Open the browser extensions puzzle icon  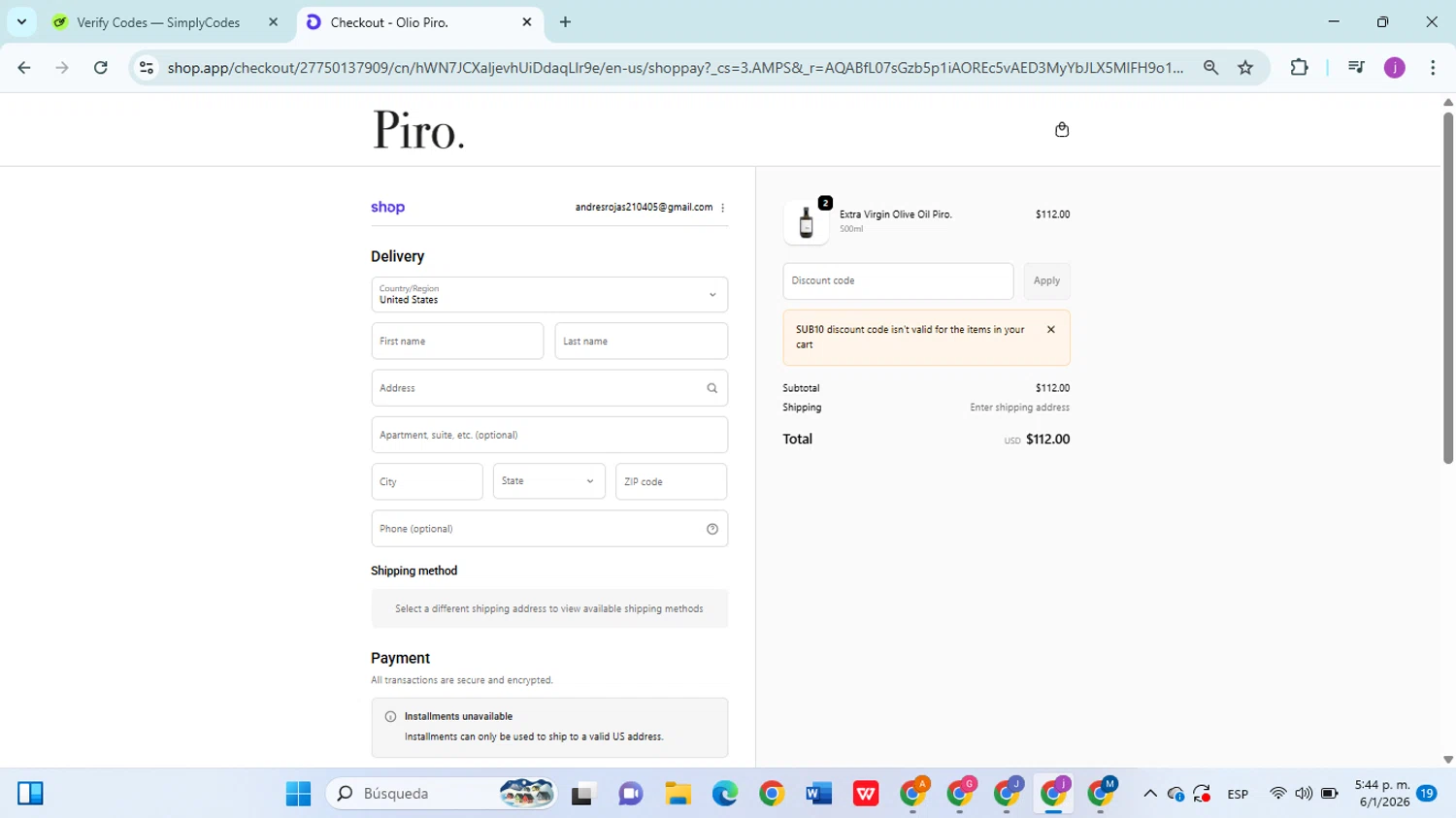click(x=1299, y=67)
